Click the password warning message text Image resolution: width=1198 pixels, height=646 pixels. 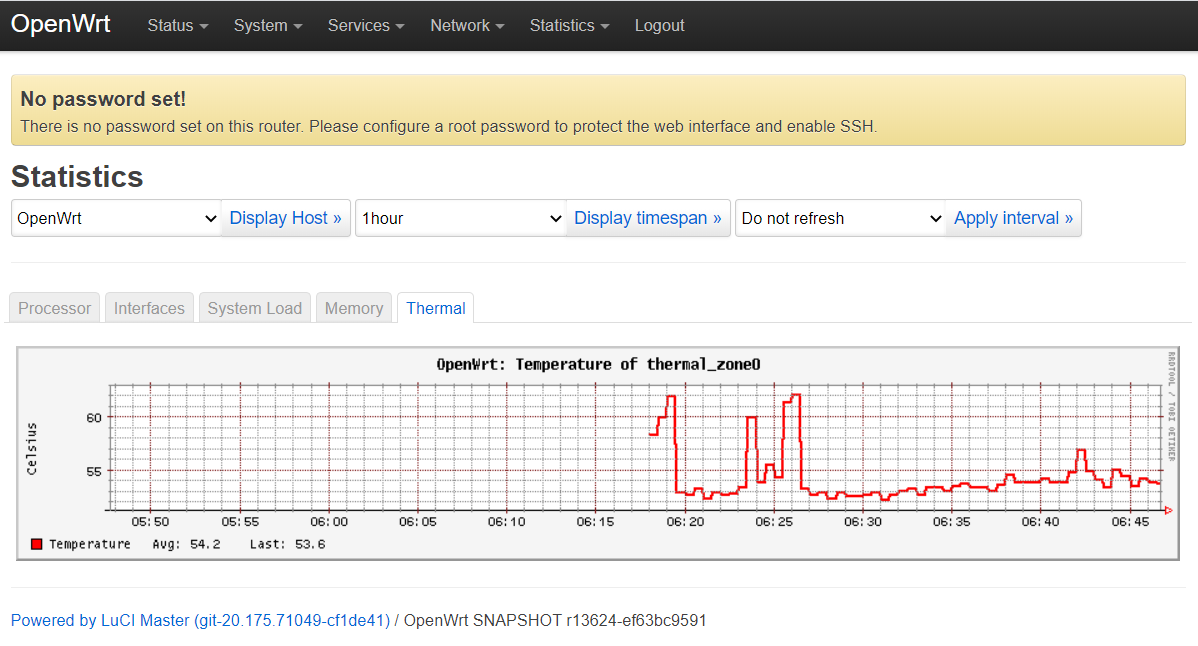[x=448, y=127]
